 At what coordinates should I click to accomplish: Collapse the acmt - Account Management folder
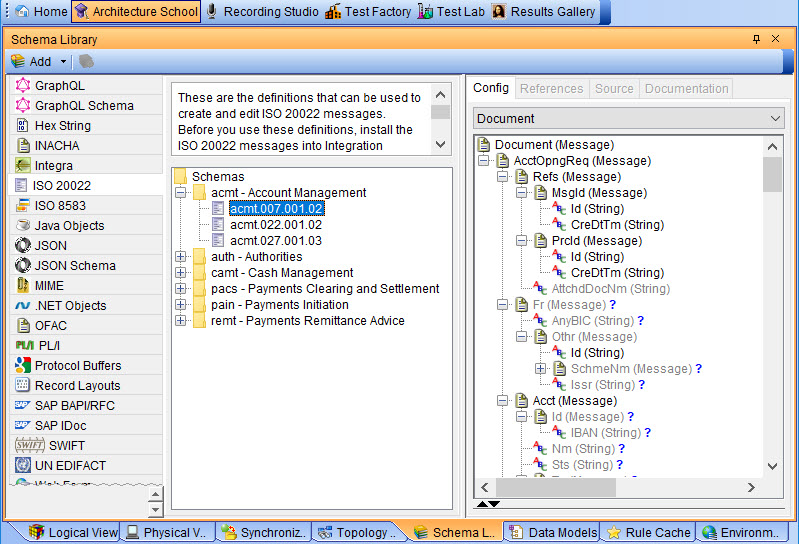click(x=180, y=193)
